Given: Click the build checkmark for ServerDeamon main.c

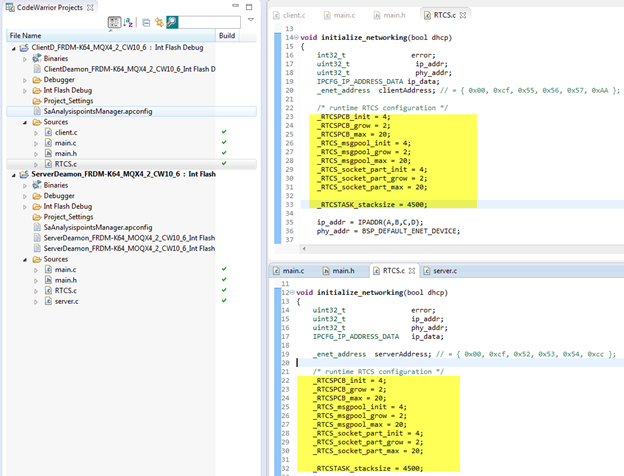Looking at the screenshot, I should point(224,269).
